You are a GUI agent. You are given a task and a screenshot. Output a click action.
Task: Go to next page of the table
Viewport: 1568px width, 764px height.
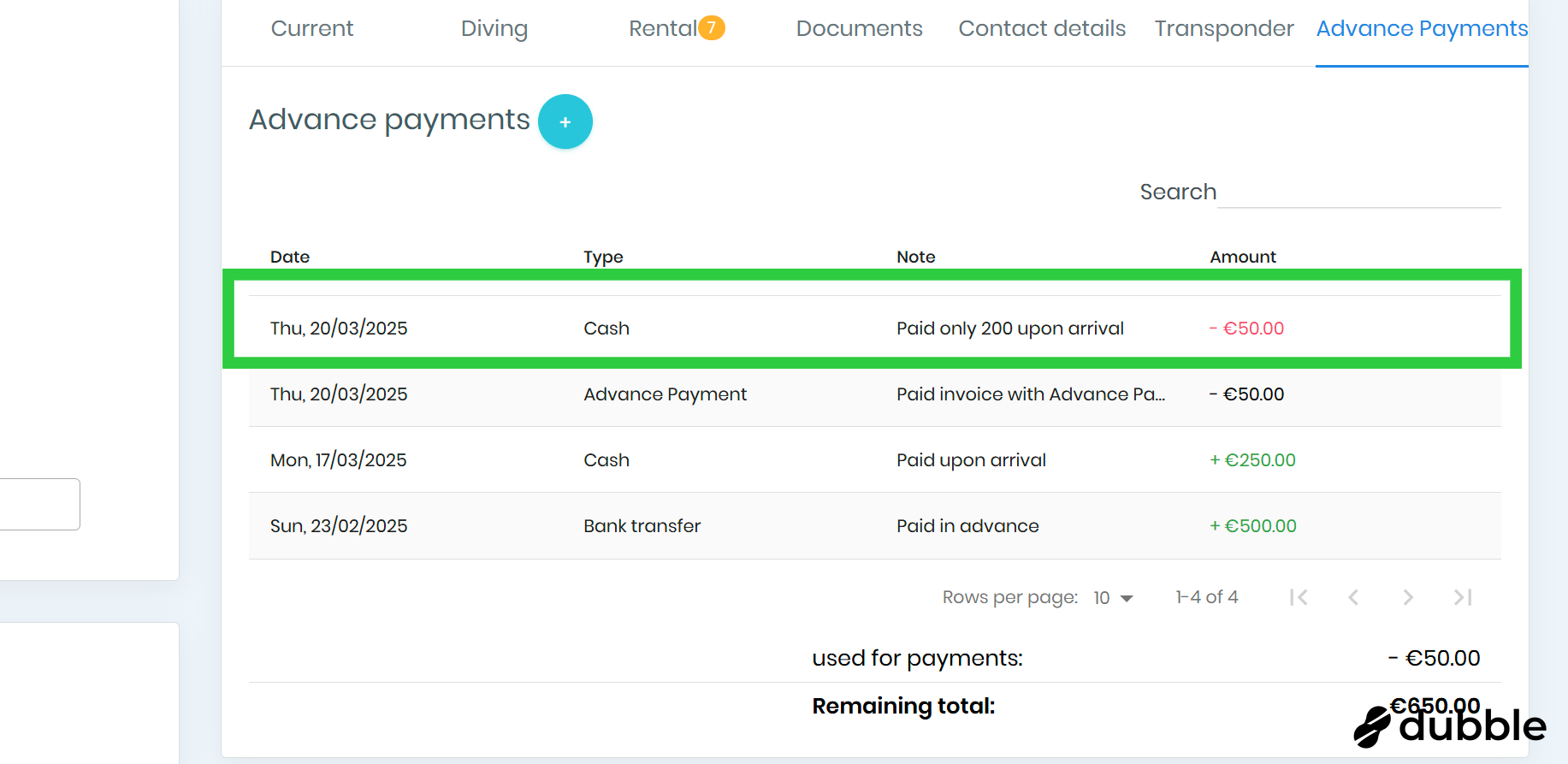(1407, 597)
